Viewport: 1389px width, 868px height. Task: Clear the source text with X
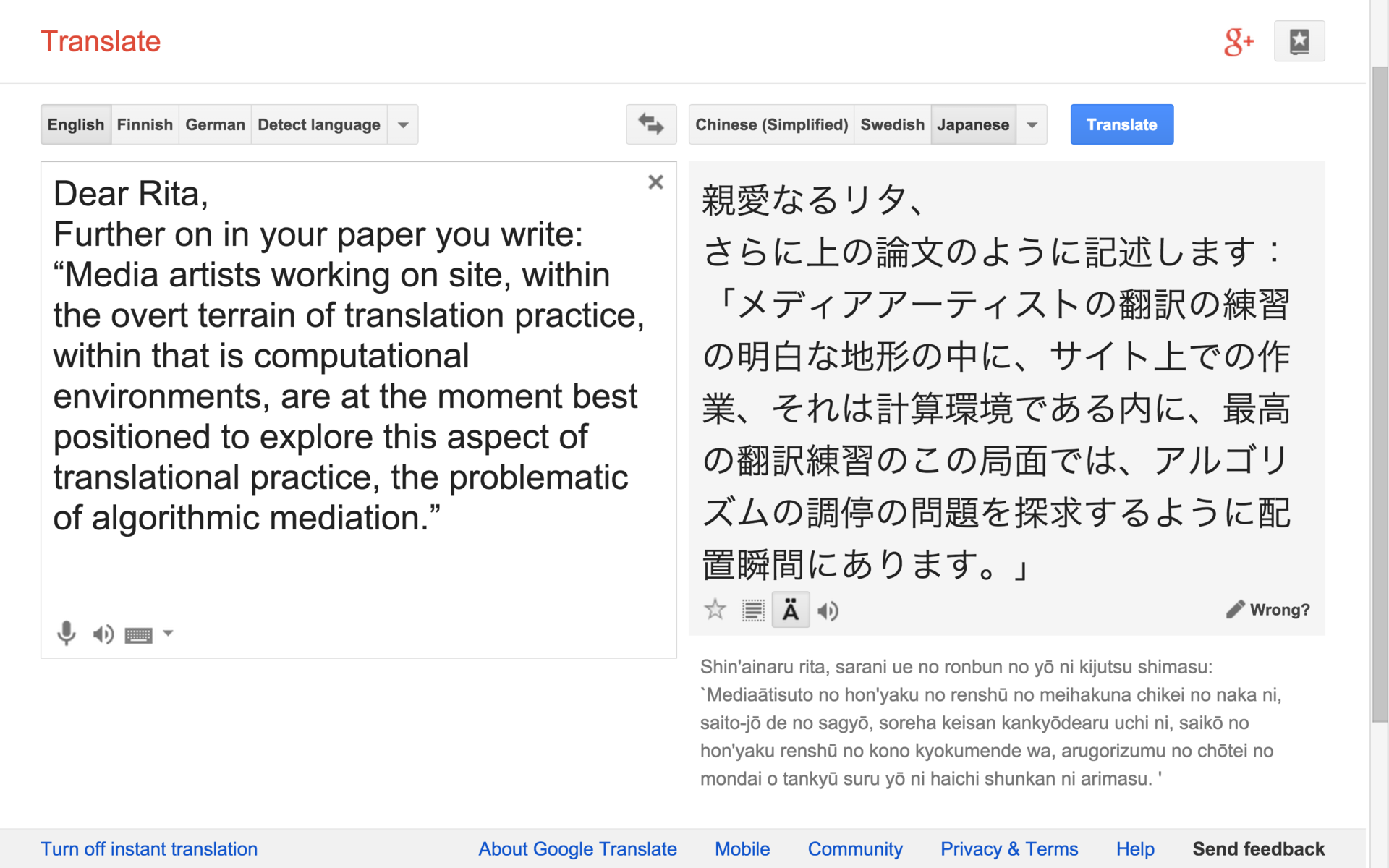pos(655,182)
